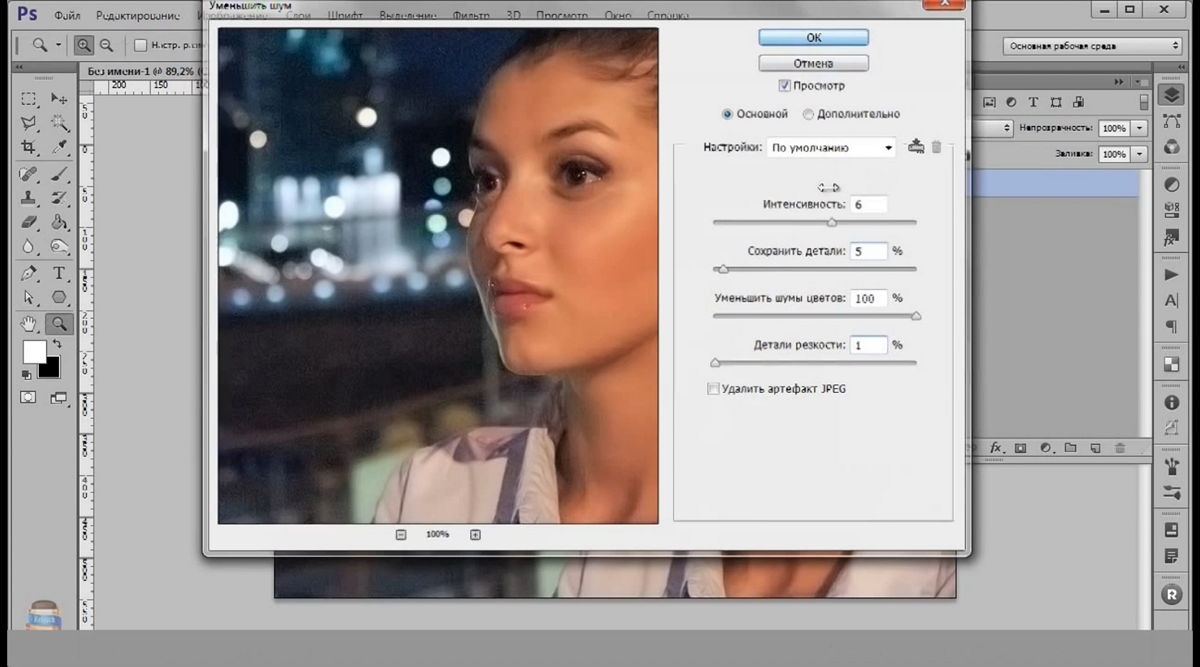Open the Info panel icon
The image size is (1200, 667).
(x=1171, y=403)
